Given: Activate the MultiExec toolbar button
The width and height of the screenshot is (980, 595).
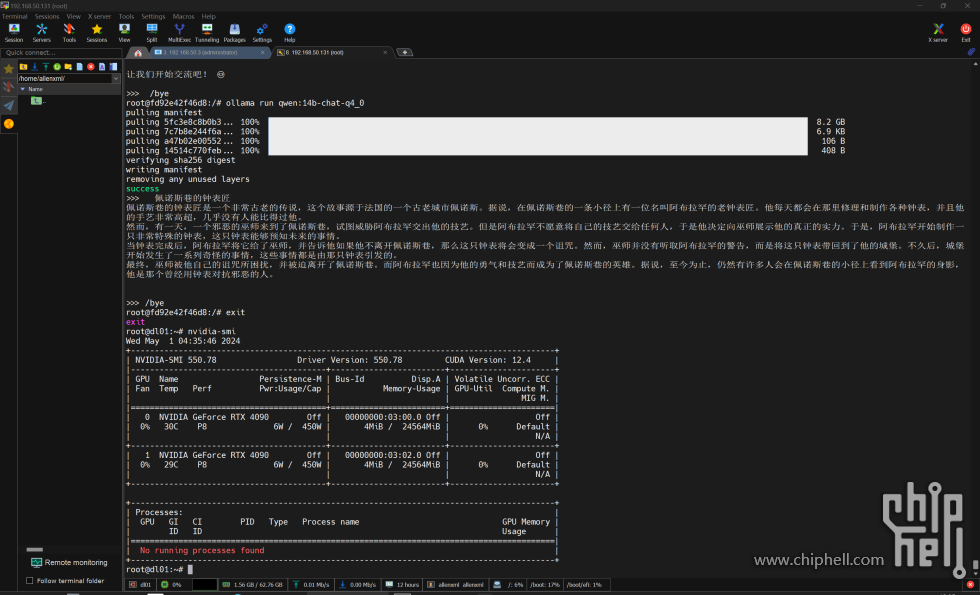Looking at the screenshot, I should (x=179, y=32).
